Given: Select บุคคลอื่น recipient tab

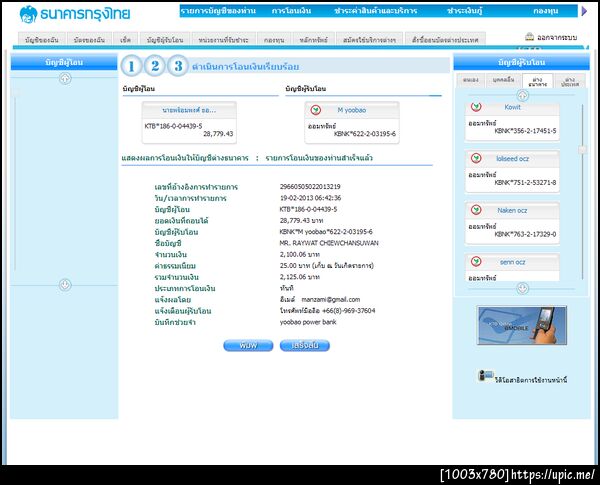Looking at the screenshot, I should pos(504,80).
